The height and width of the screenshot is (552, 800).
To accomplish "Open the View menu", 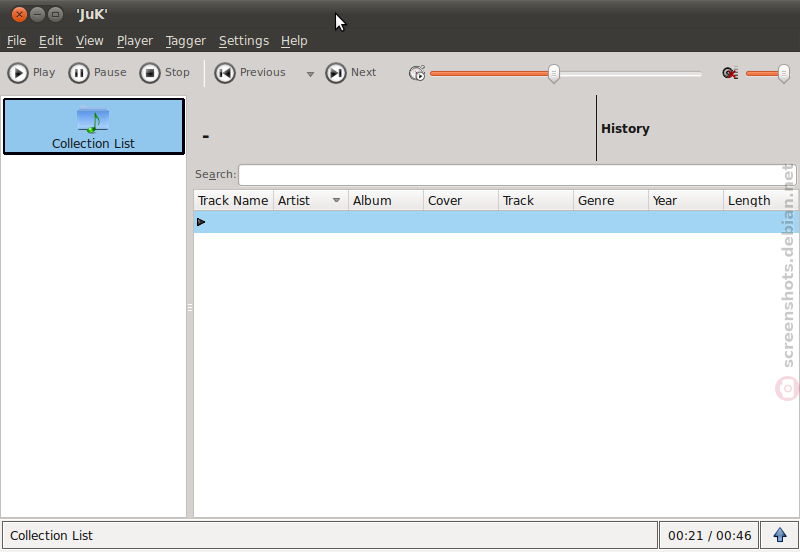I will (89, 41).
